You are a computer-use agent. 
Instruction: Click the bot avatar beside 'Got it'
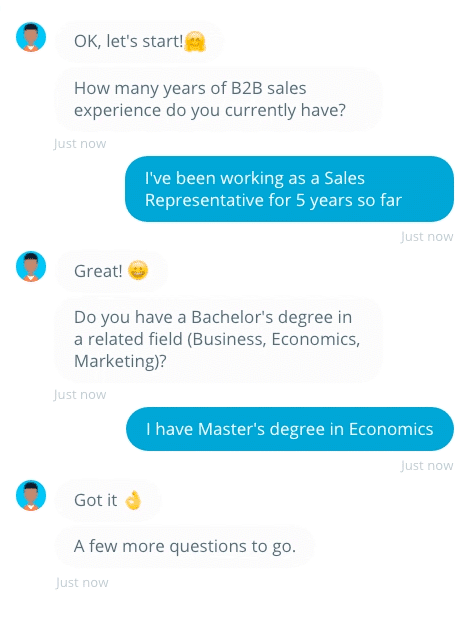(31, 495)
